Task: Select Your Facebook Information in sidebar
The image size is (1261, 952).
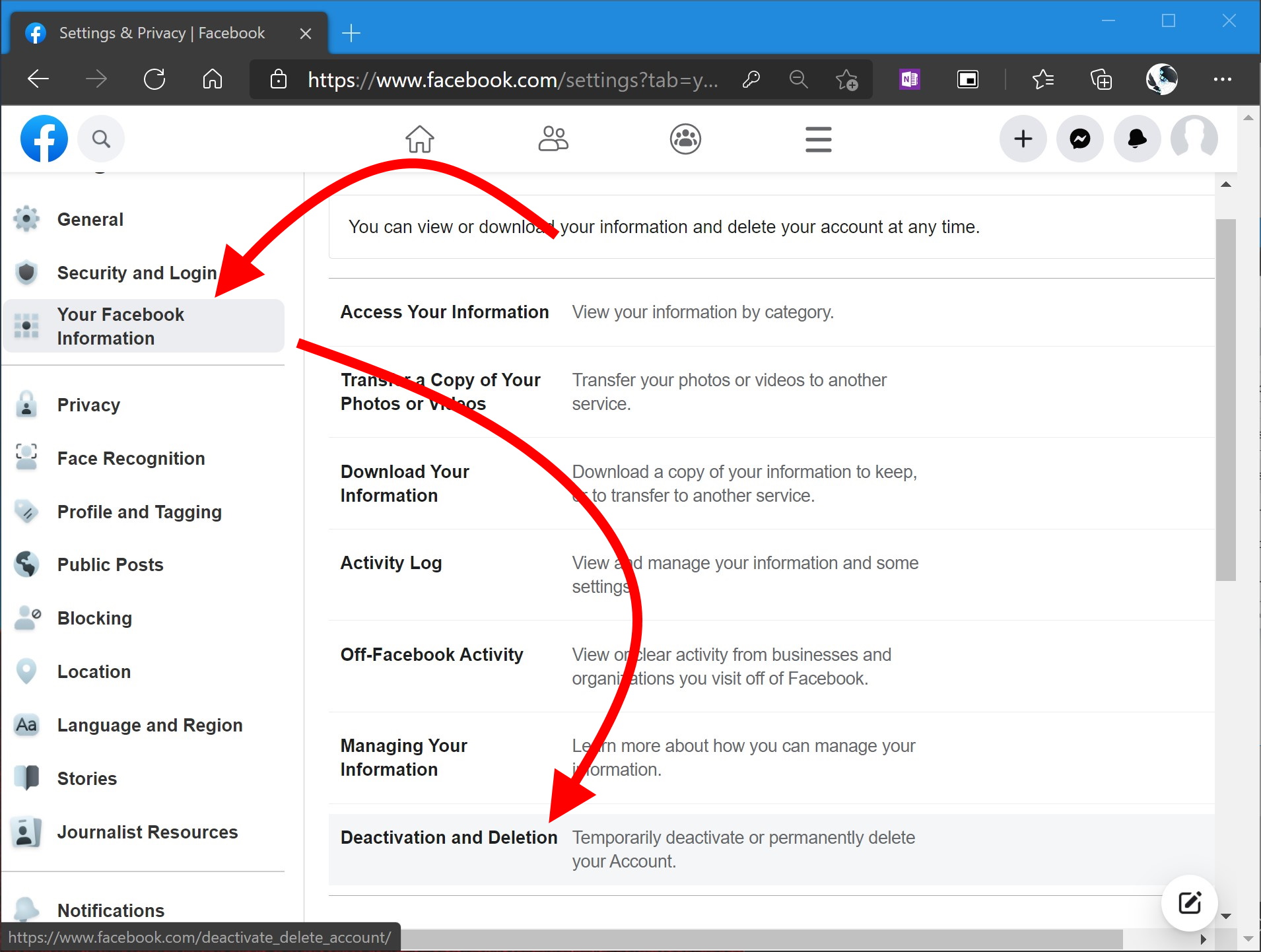Action: click(x=144, y=326)
